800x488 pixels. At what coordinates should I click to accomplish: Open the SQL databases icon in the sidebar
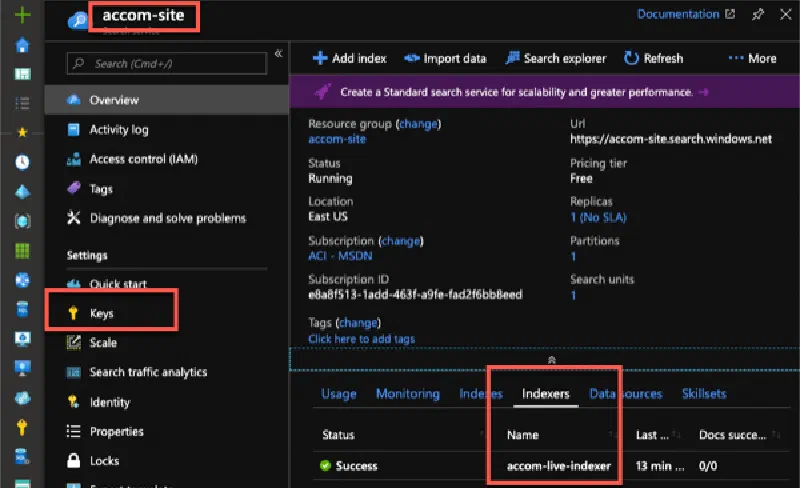click(22, 309)
